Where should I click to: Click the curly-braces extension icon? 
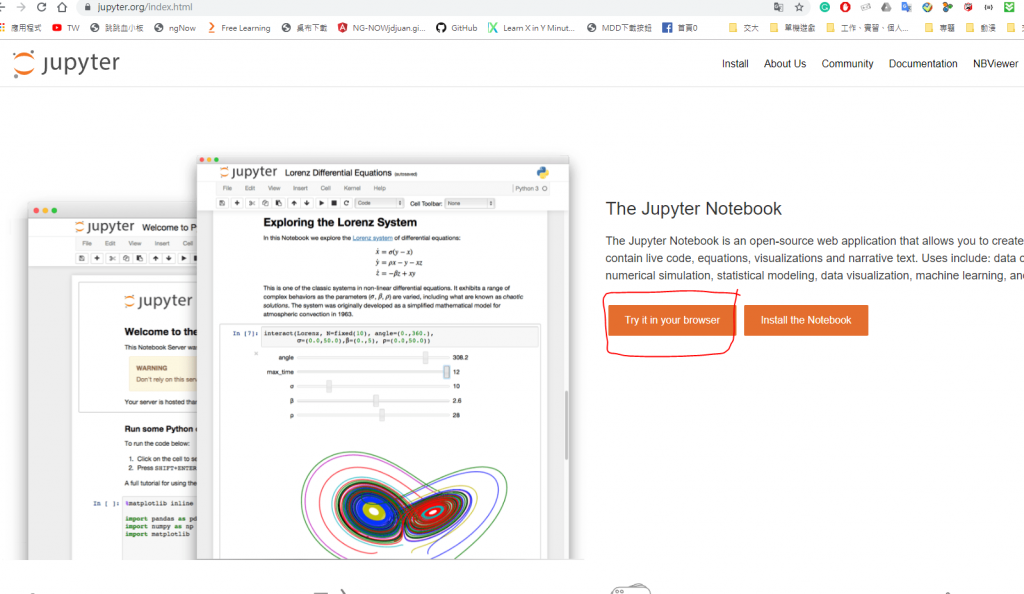989,7
